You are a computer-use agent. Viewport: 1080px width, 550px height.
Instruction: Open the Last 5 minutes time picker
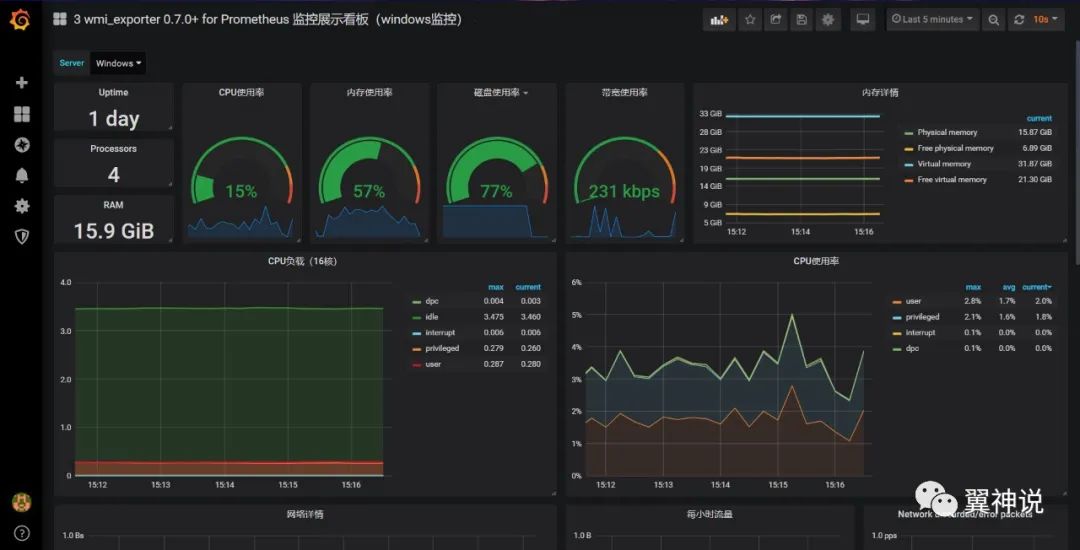(933, 20)
